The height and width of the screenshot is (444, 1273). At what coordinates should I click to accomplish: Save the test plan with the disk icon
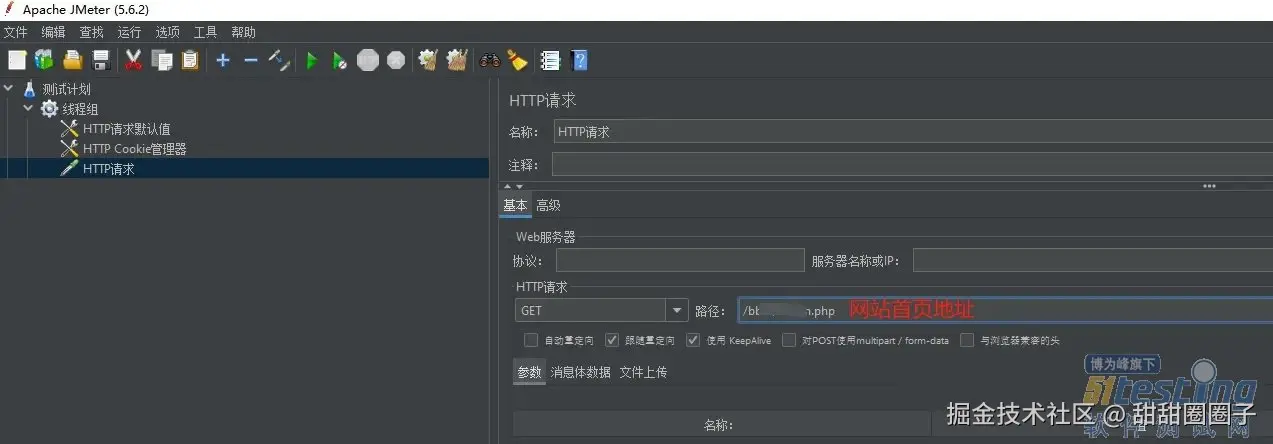click(x=100, y=61)
